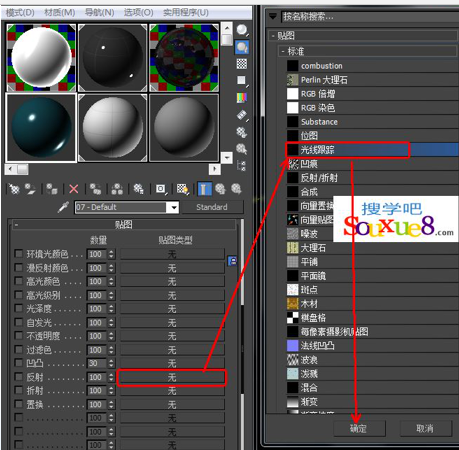Enable the 反射 map checkbox
Viewport: 459px width, 450px height.
19,377
